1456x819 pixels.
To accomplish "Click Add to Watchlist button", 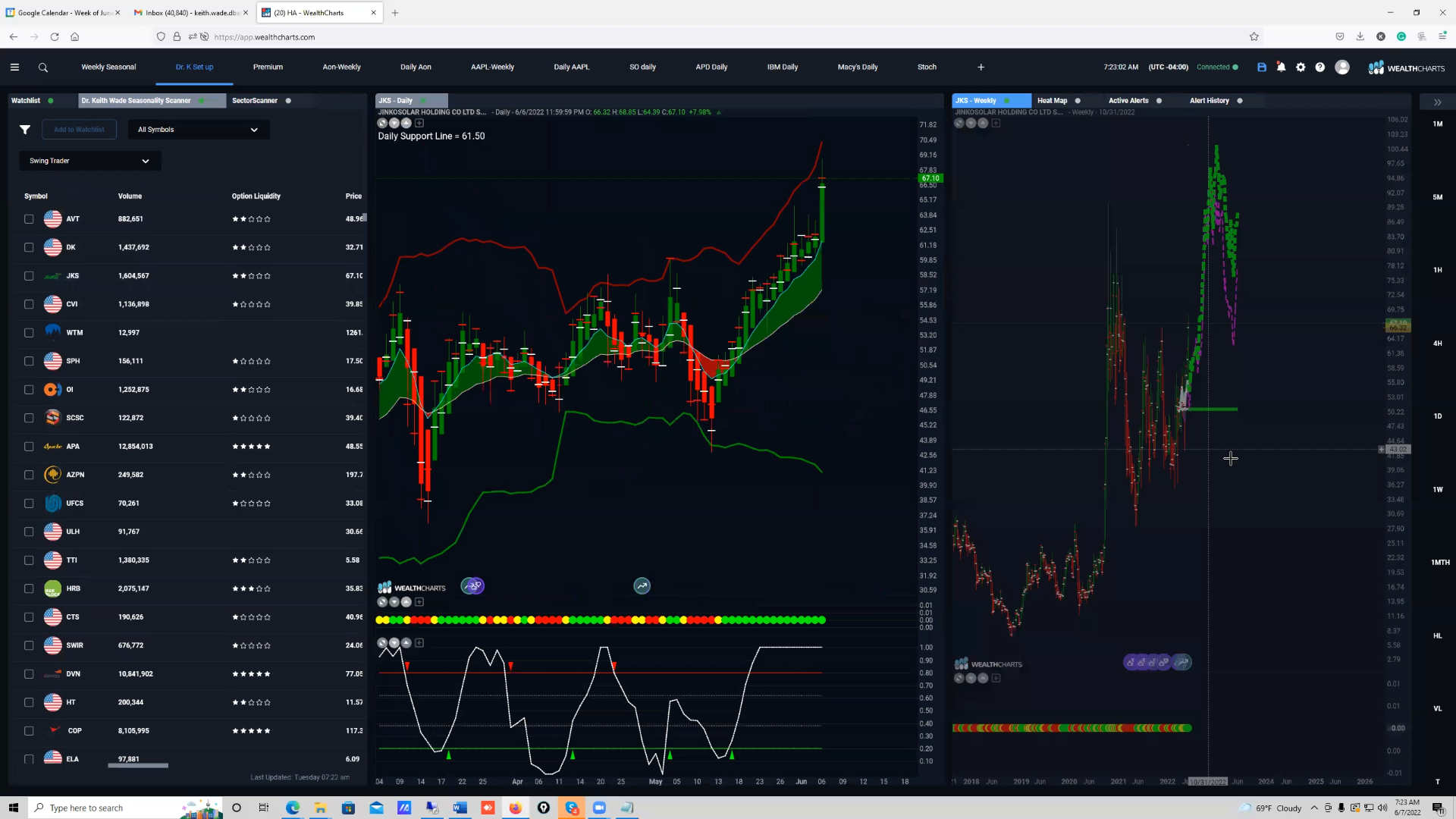I will tap(80, 130).
